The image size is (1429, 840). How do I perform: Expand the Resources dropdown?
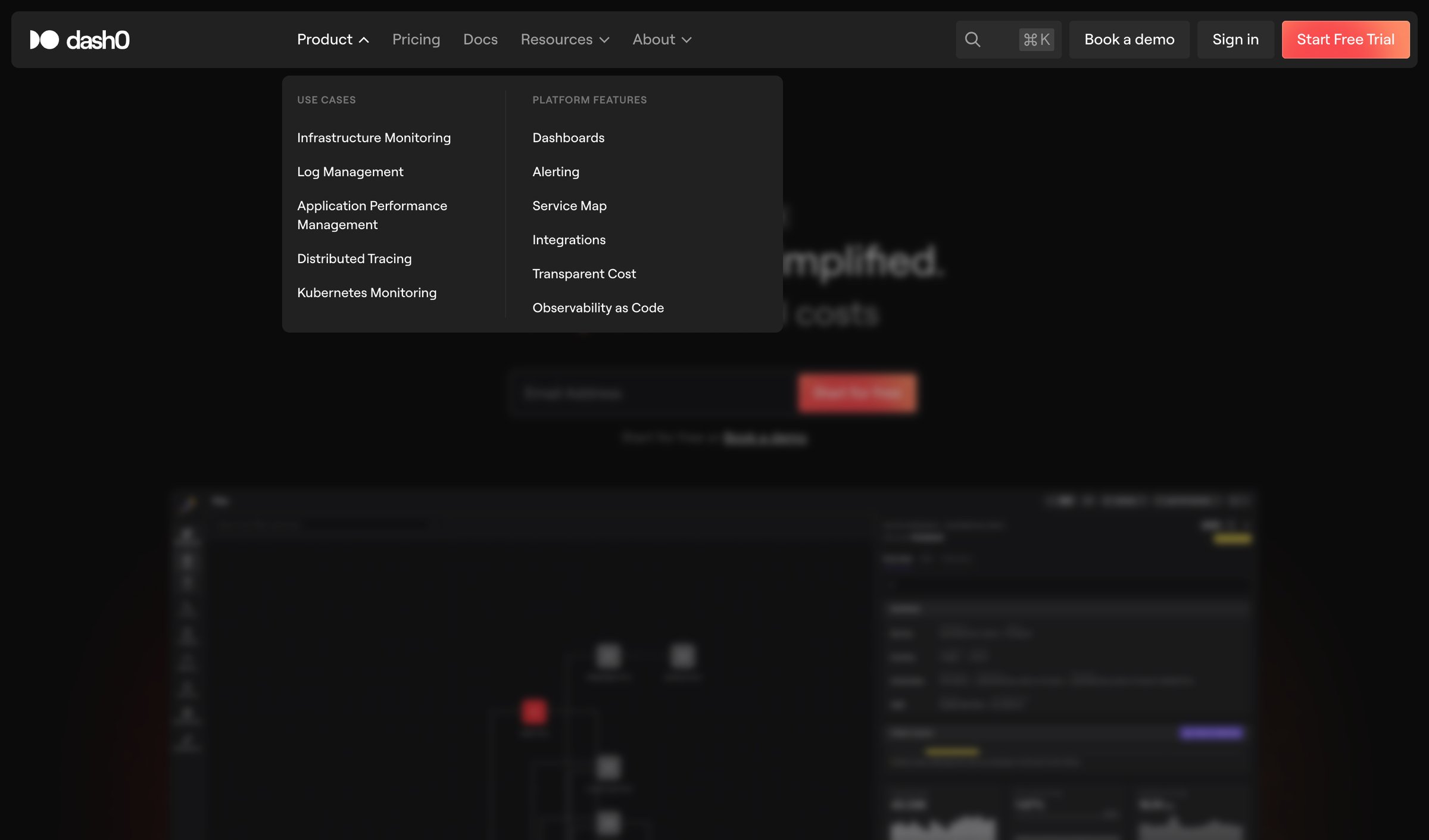pyautogui.click(x=565, y=39)
